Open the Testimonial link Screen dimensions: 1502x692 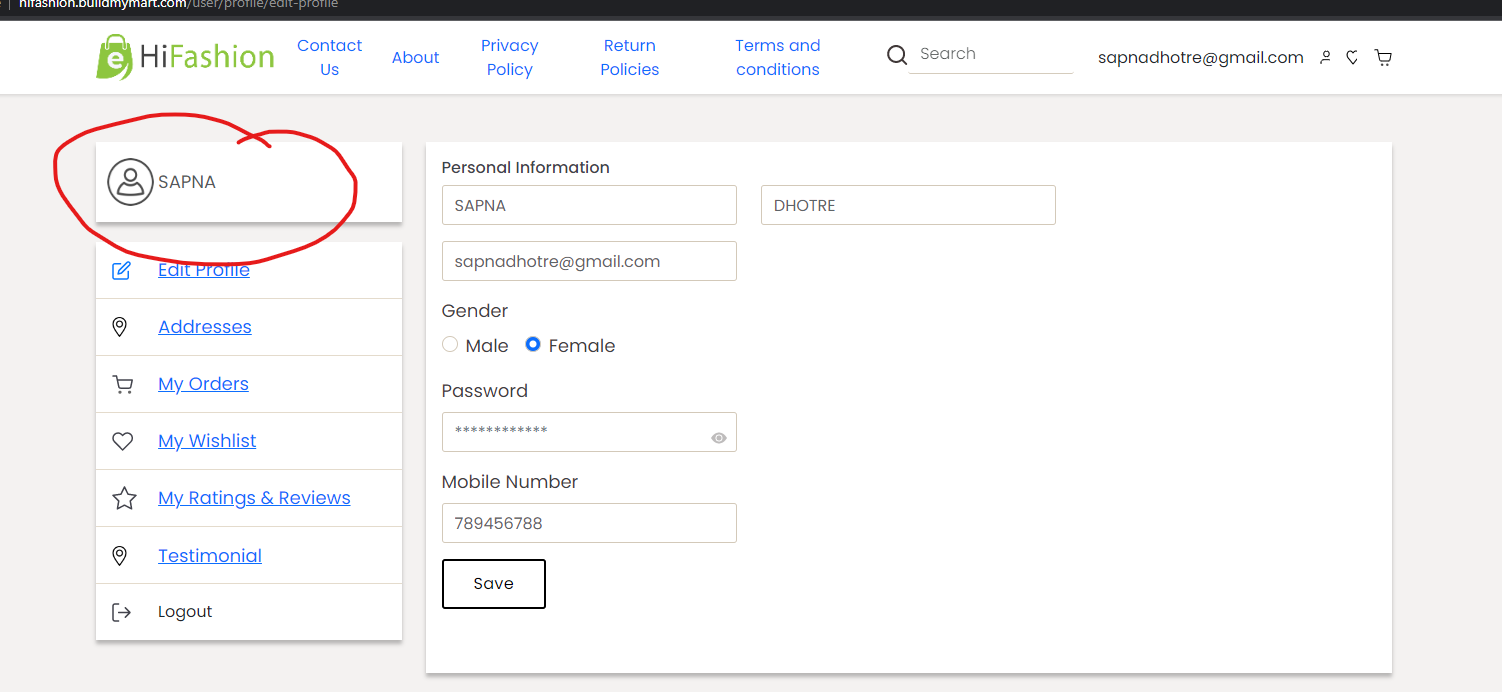coord(210,556)
